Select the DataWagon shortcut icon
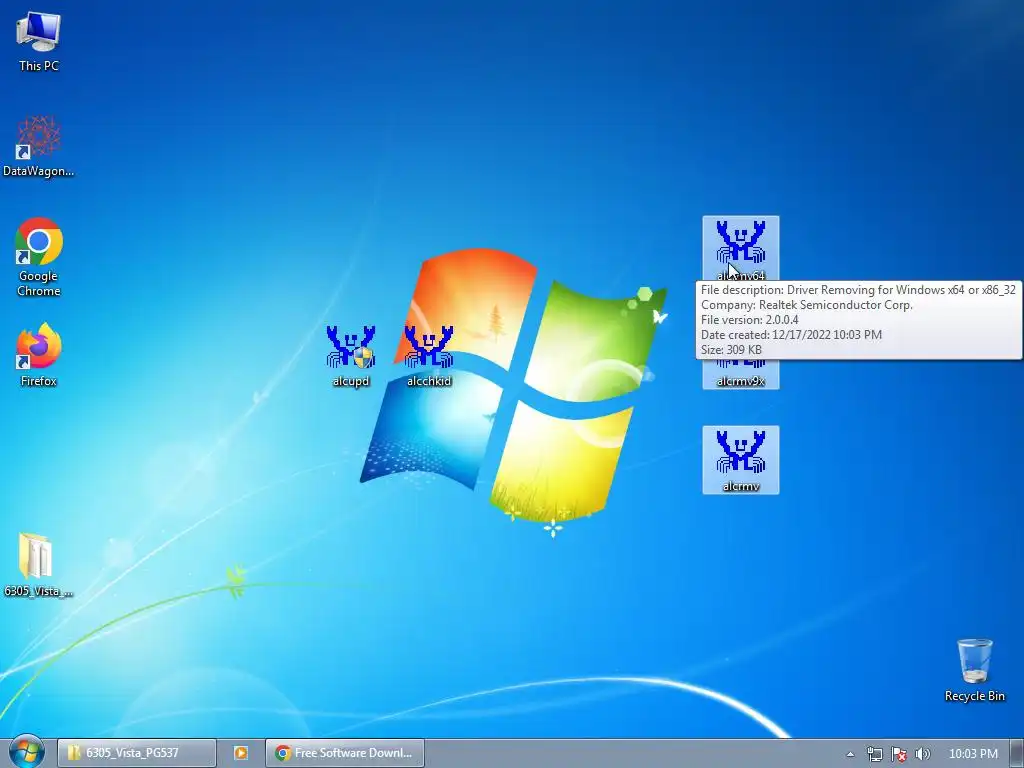This screenshot has width=1024, height=768. point(39,146)
